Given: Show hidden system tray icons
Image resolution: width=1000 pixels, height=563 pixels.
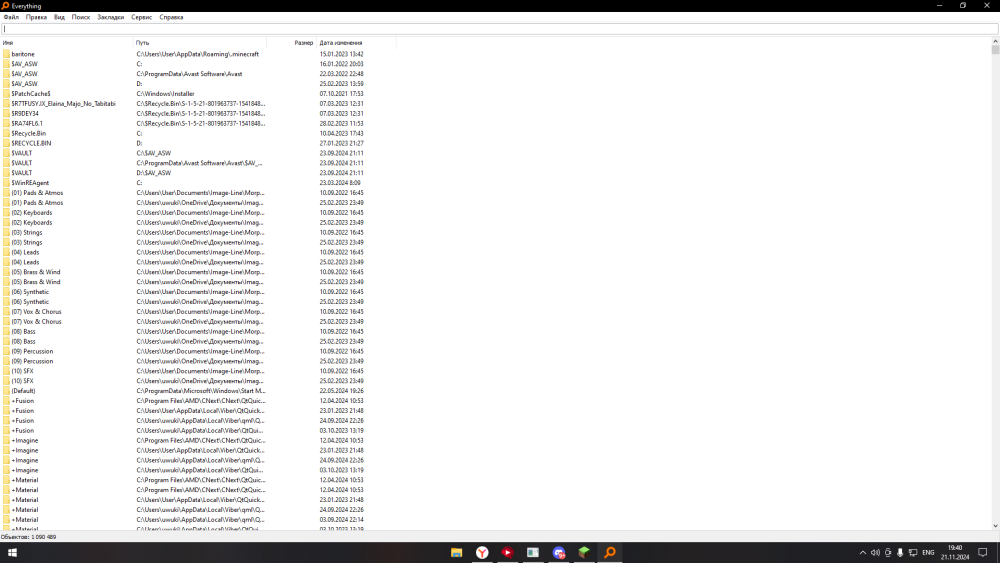Looking at the screenshot, I should coord(863,553).
